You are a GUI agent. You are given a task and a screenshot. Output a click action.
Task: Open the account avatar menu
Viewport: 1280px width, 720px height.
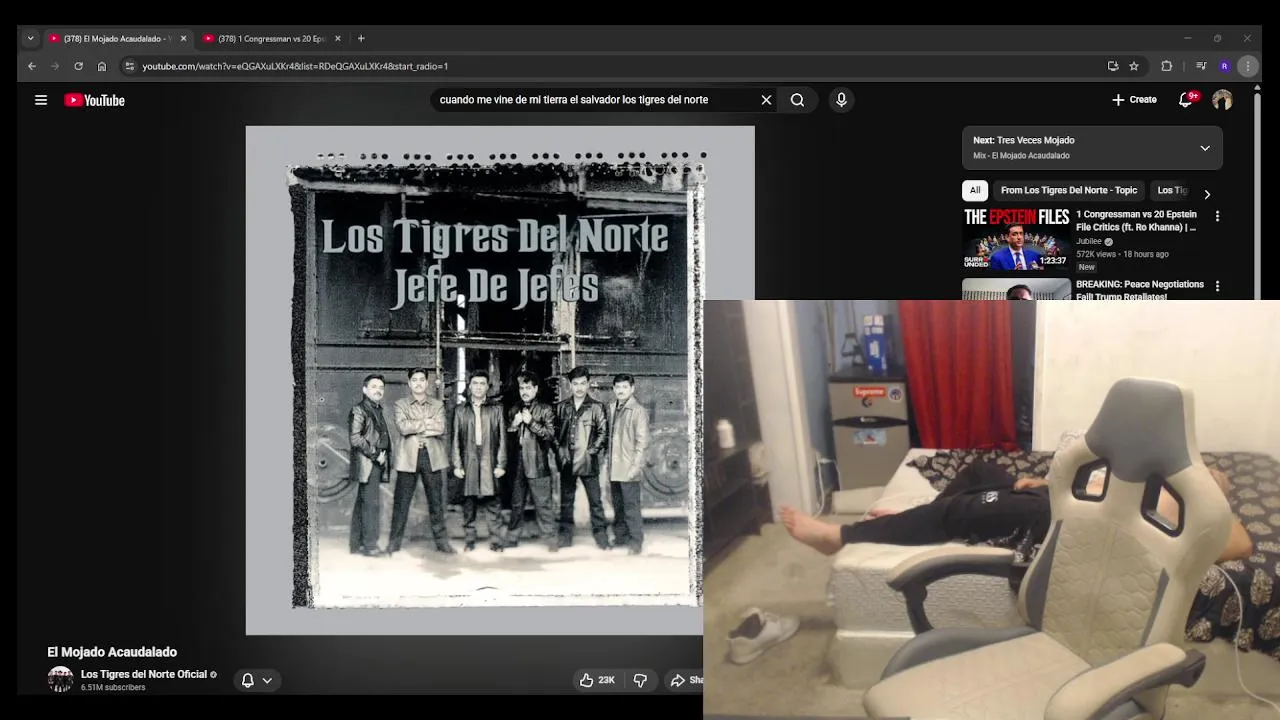click(1222, 100)
